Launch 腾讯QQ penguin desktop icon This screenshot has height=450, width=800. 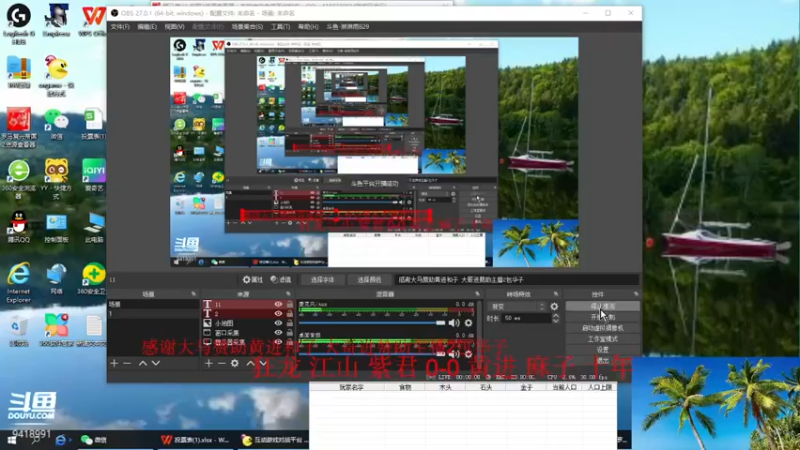(19, 226)
